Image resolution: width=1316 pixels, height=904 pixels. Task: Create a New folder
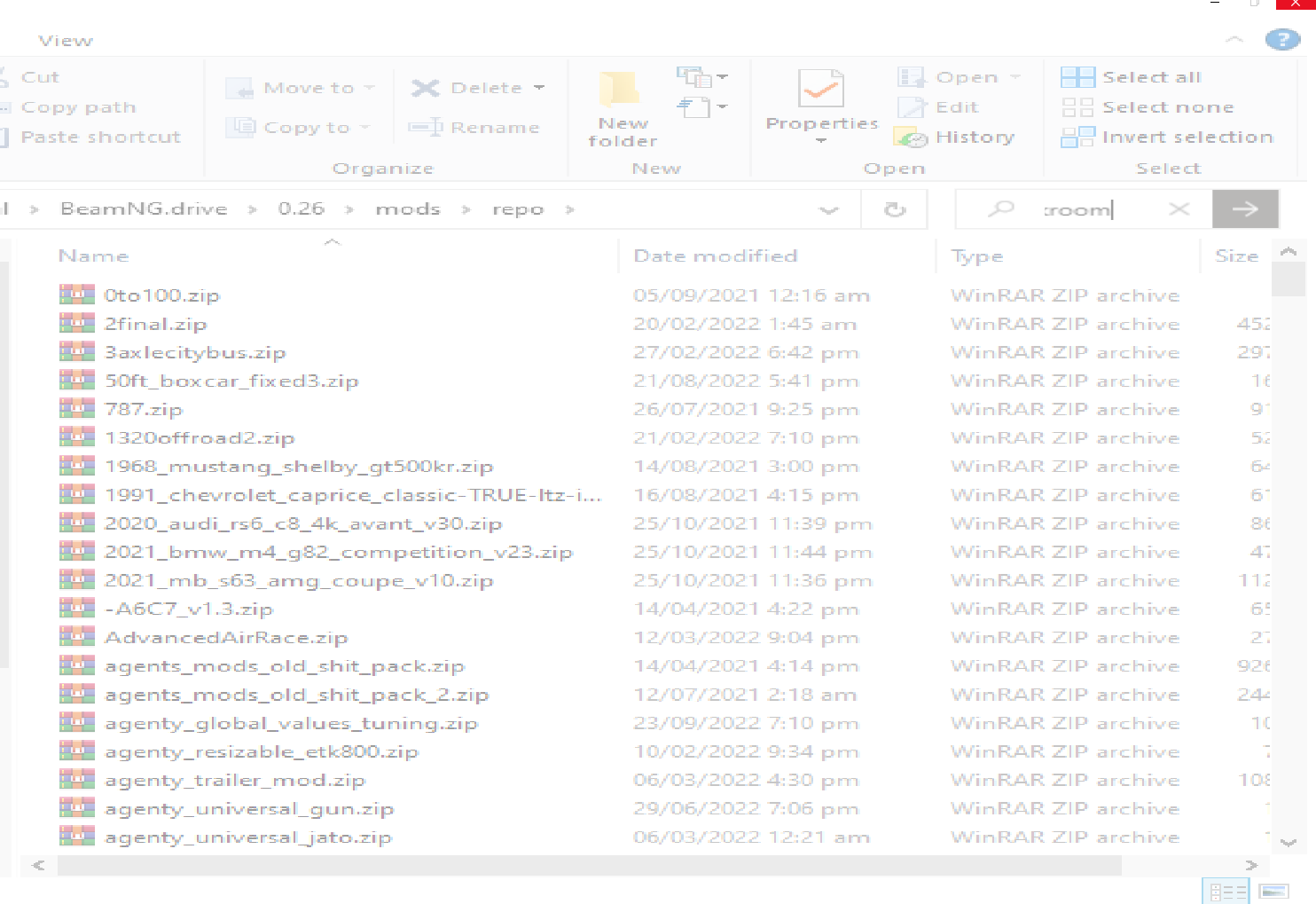[623, 110]
